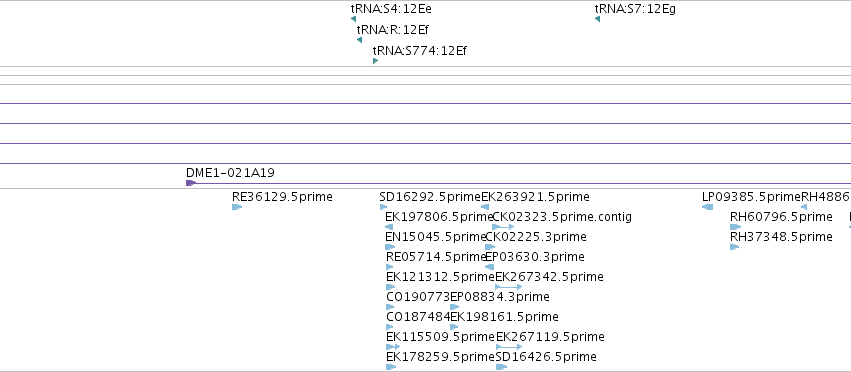Click the EK178259.5prime text label
Viewport: 851px width, 372px height.
(440, 357)
